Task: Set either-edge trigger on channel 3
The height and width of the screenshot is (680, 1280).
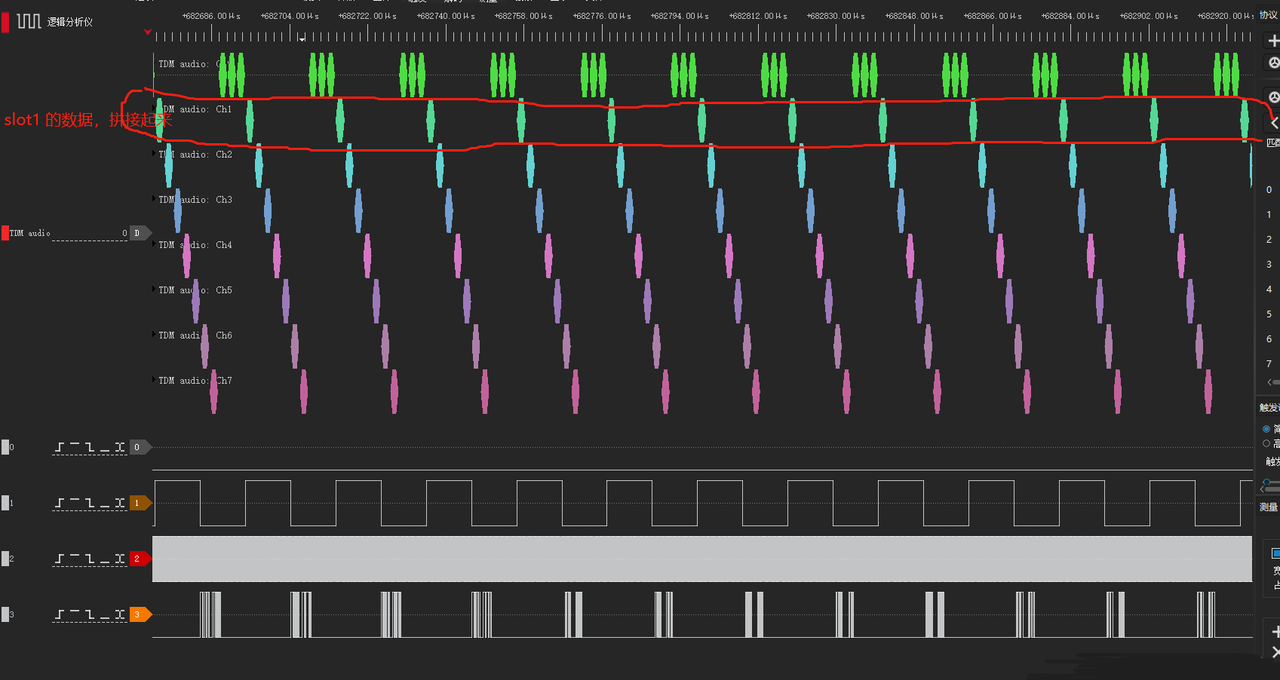Action: pos(120,614)
